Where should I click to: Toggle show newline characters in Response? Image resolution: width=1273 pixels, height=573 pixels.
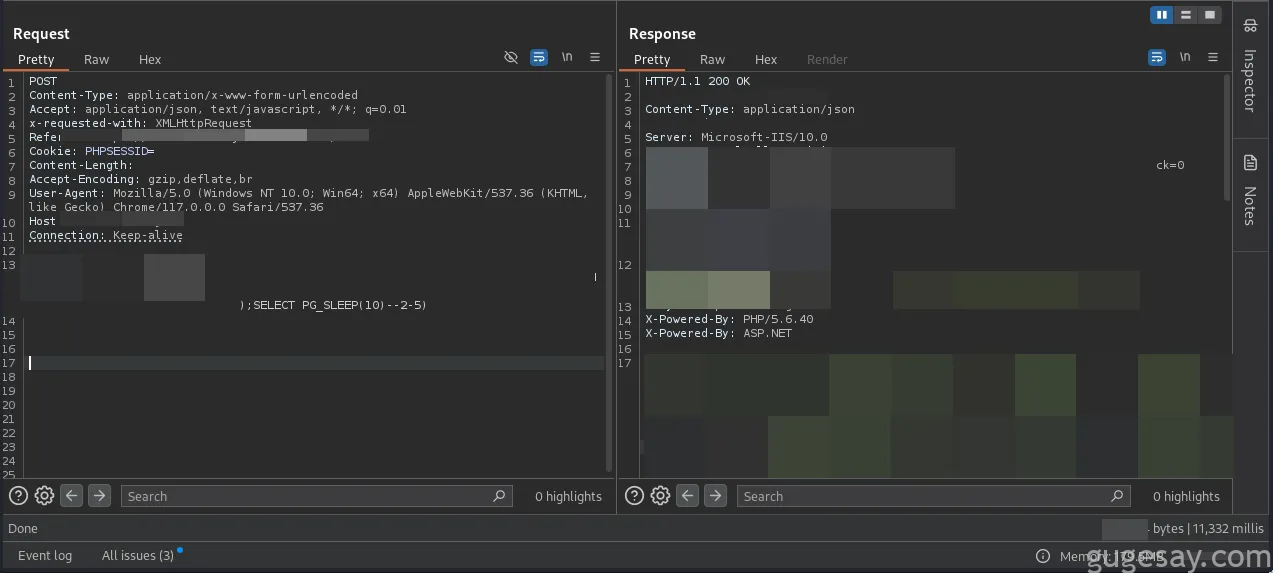click(x=1185, y=58)
